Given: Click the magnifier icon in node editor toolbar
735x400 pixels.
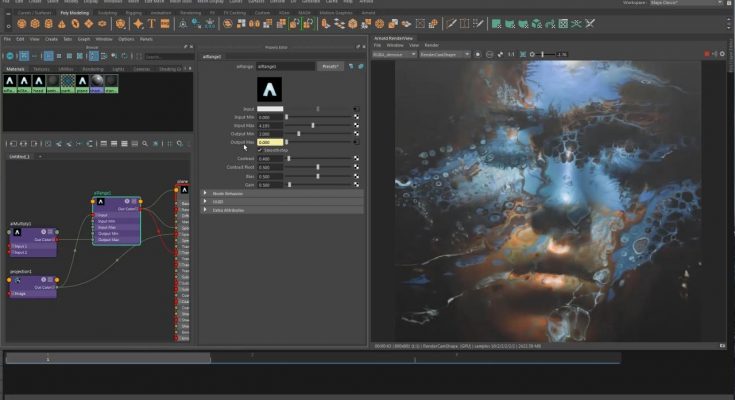Looking at the screenshot, I should (x=145, y=143).
